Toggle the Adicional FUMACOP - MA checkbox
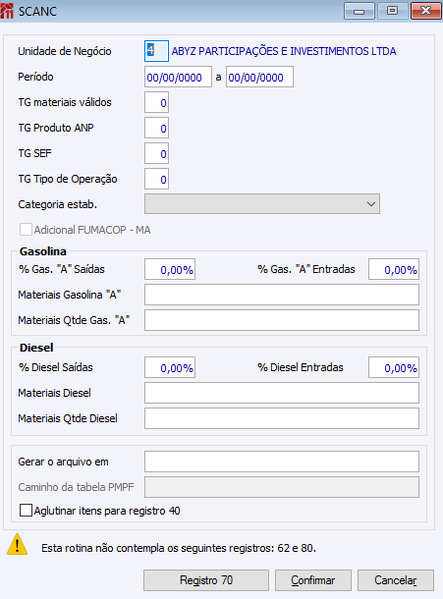443x599 pixels. point(26,230)
